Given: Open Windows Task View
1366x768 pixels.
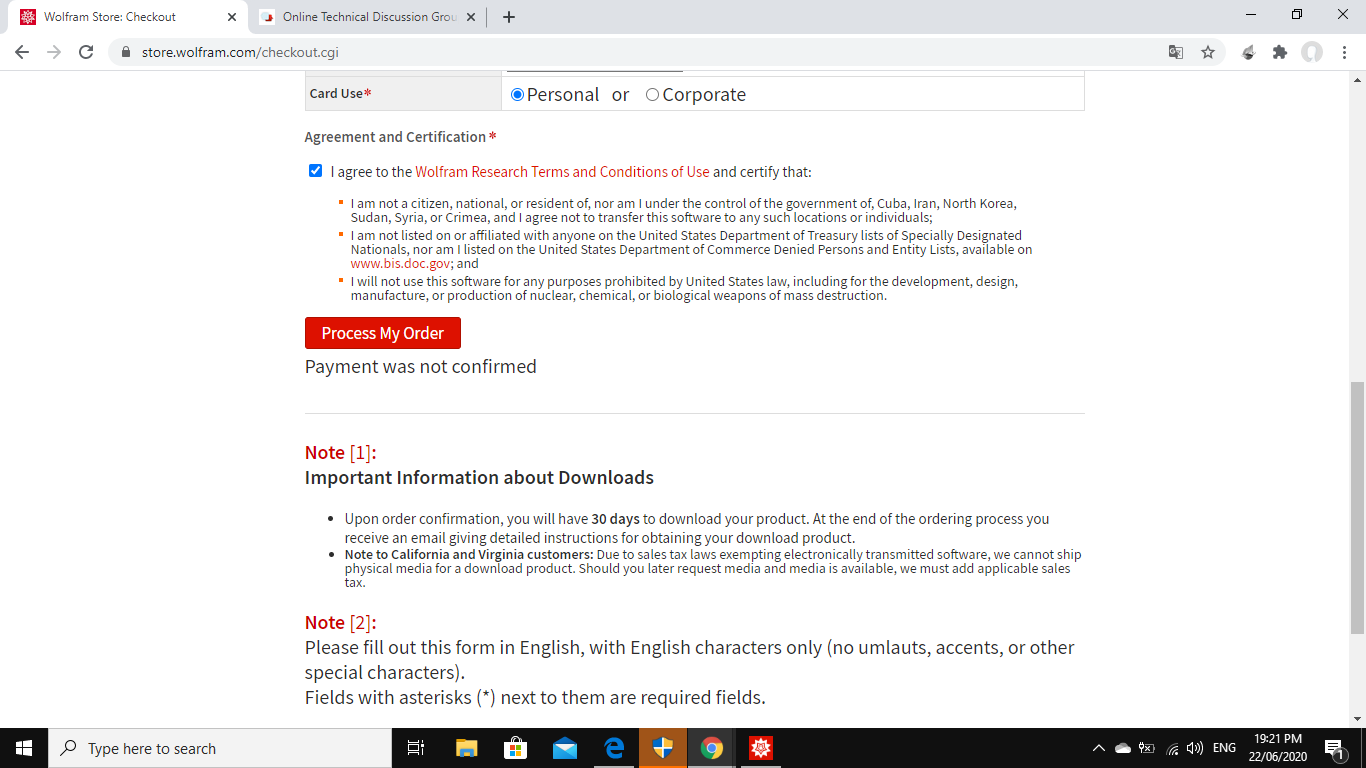Looking at the screenshot, I should pyautogui.click(x=416, y=748).
